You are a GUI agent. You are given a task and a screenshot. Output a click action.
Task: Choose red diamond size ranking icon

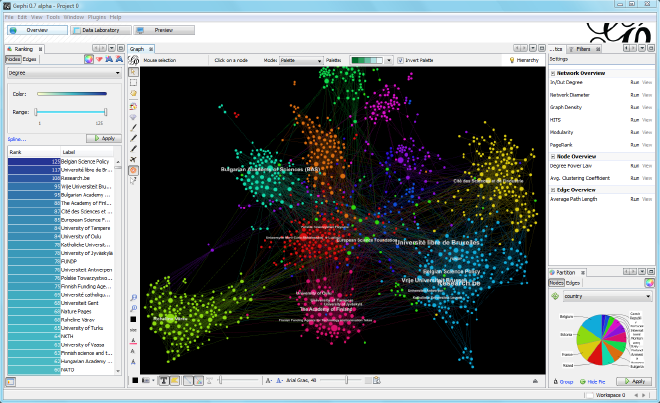pyautogui.click(x=99, y=59)
